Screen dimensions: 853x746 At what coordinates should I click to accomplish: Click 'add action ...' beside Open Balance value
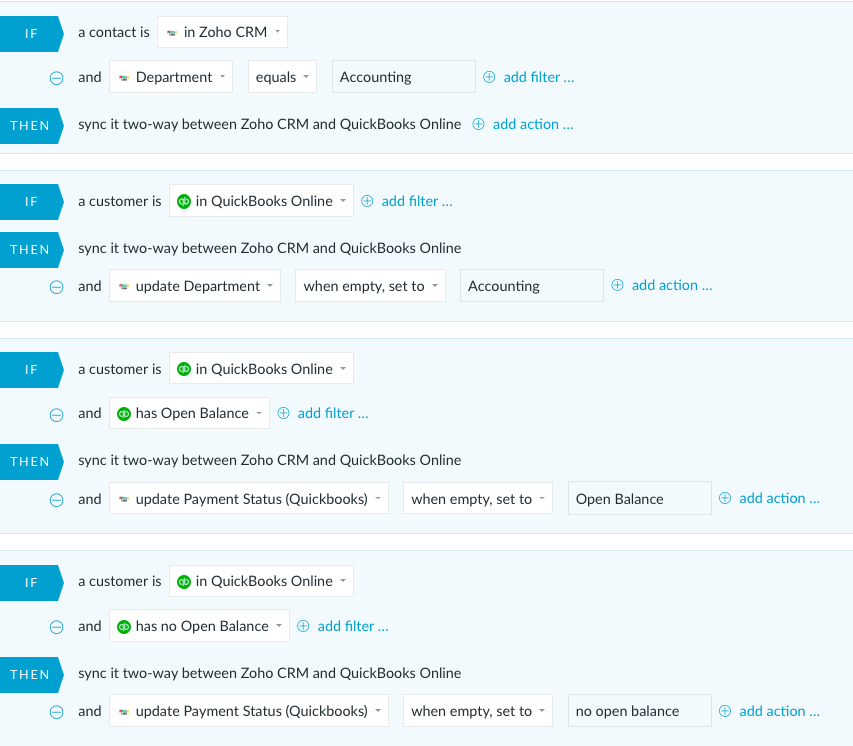780,498
